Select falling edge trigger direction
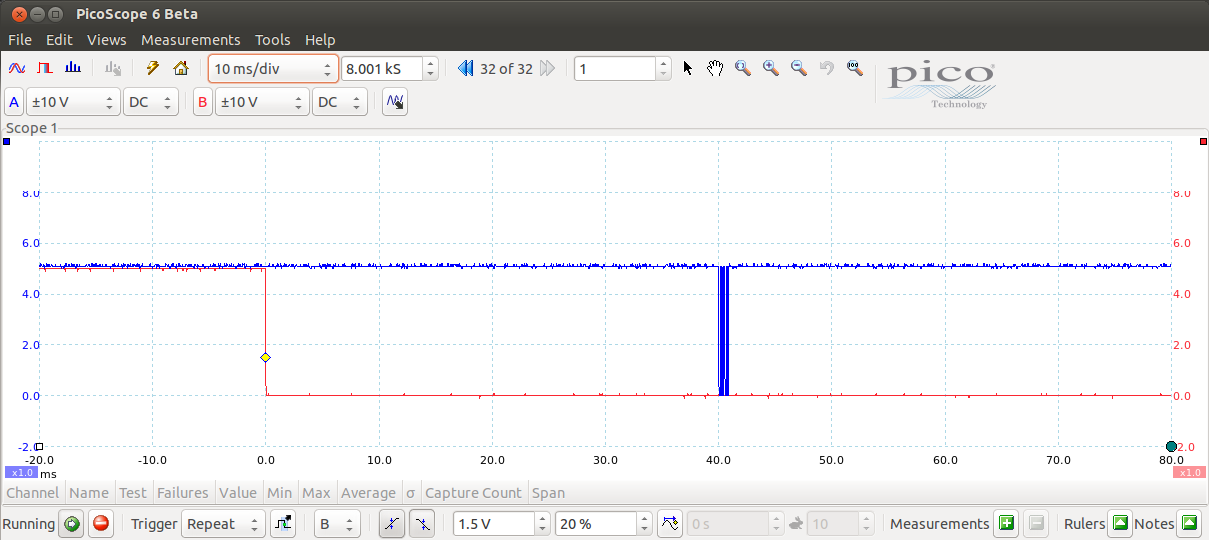 click(422, 523)
